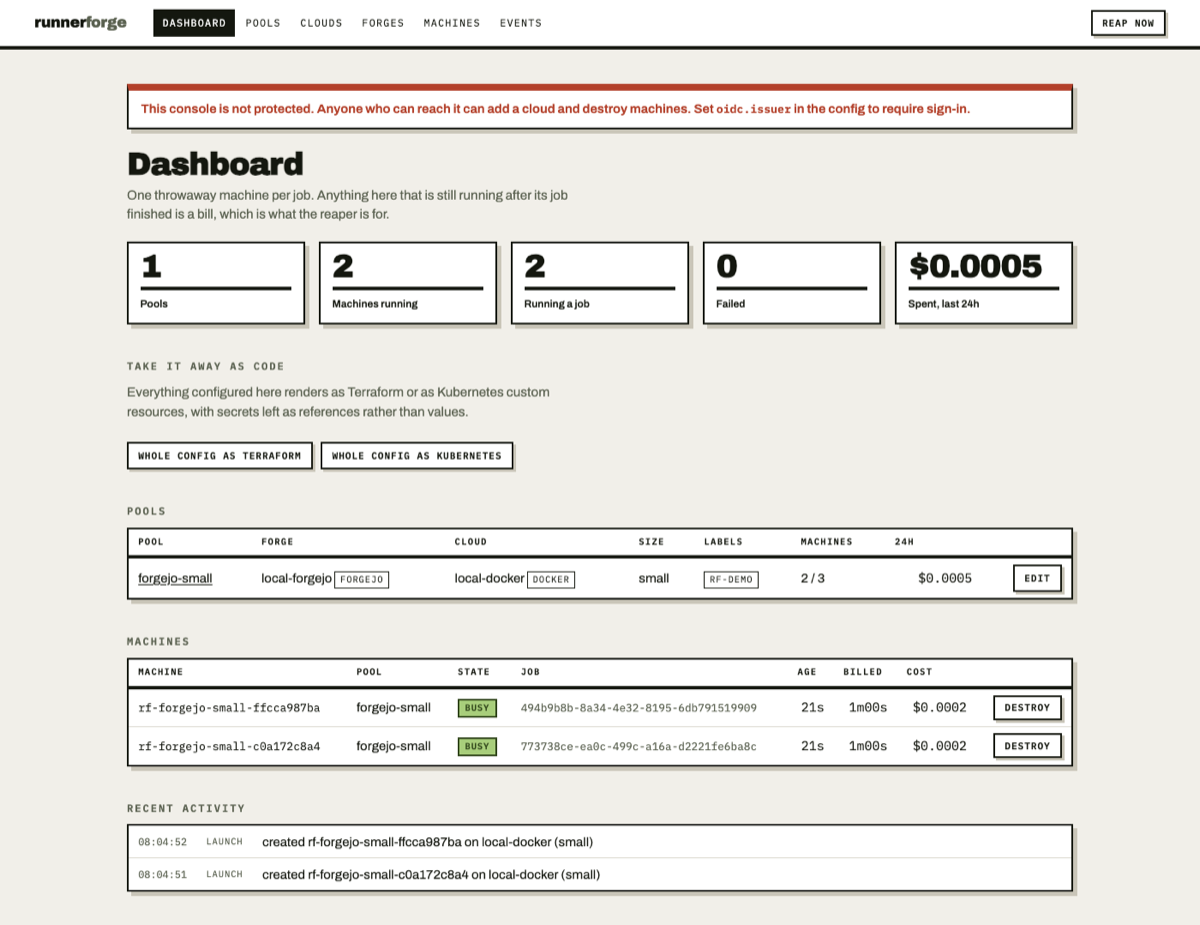Image resolution: width=1200 pixels, height=925 pixels.
Task: Click the $0.0005 24h pool cost
Action: 945,578
